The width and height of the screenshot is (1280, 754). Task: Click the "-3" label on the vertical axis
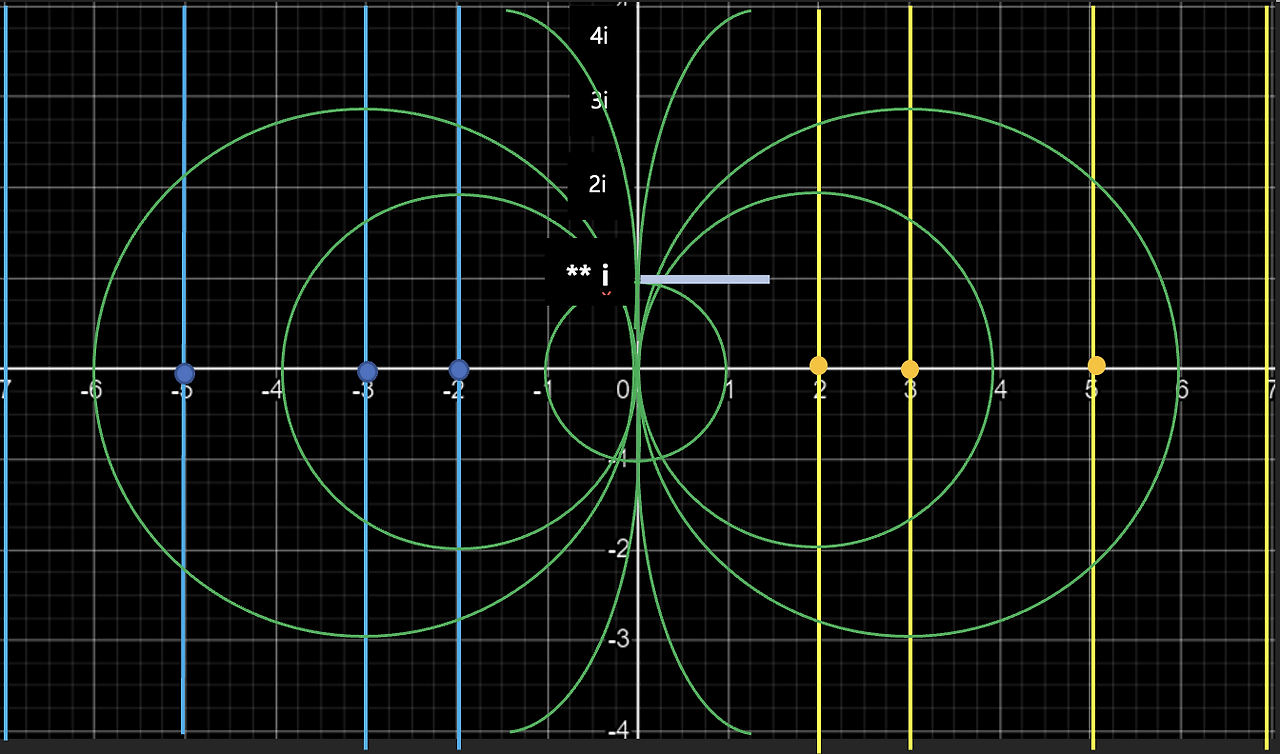pos(617,638)
